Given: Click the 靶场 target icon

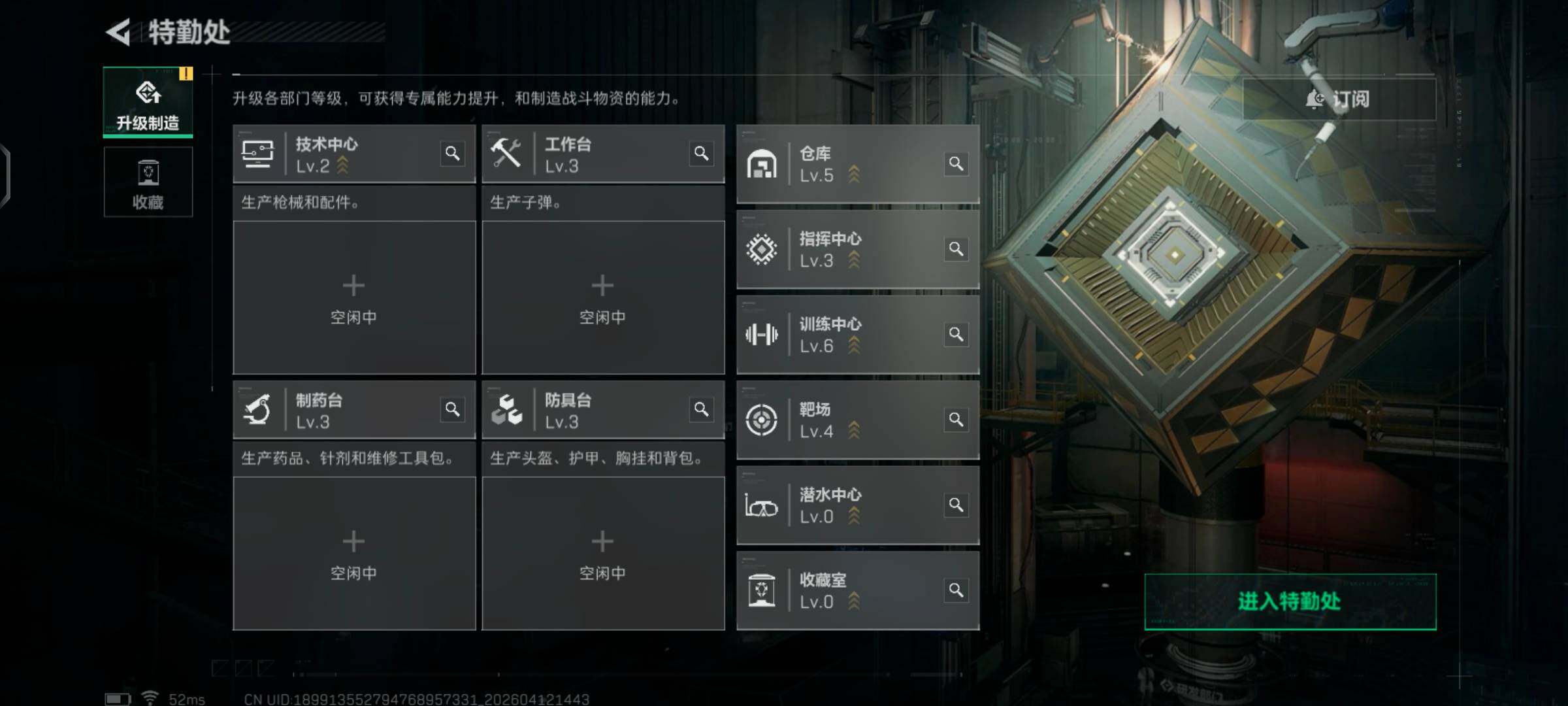Looking at the screenshot, I should coord(762,420).
